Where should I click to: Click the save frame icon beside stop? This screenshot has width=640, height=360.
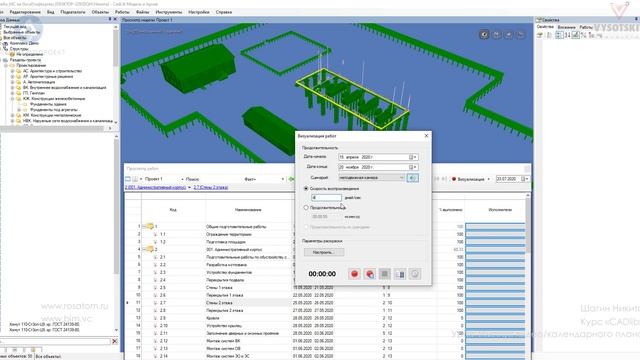point(400,274)
